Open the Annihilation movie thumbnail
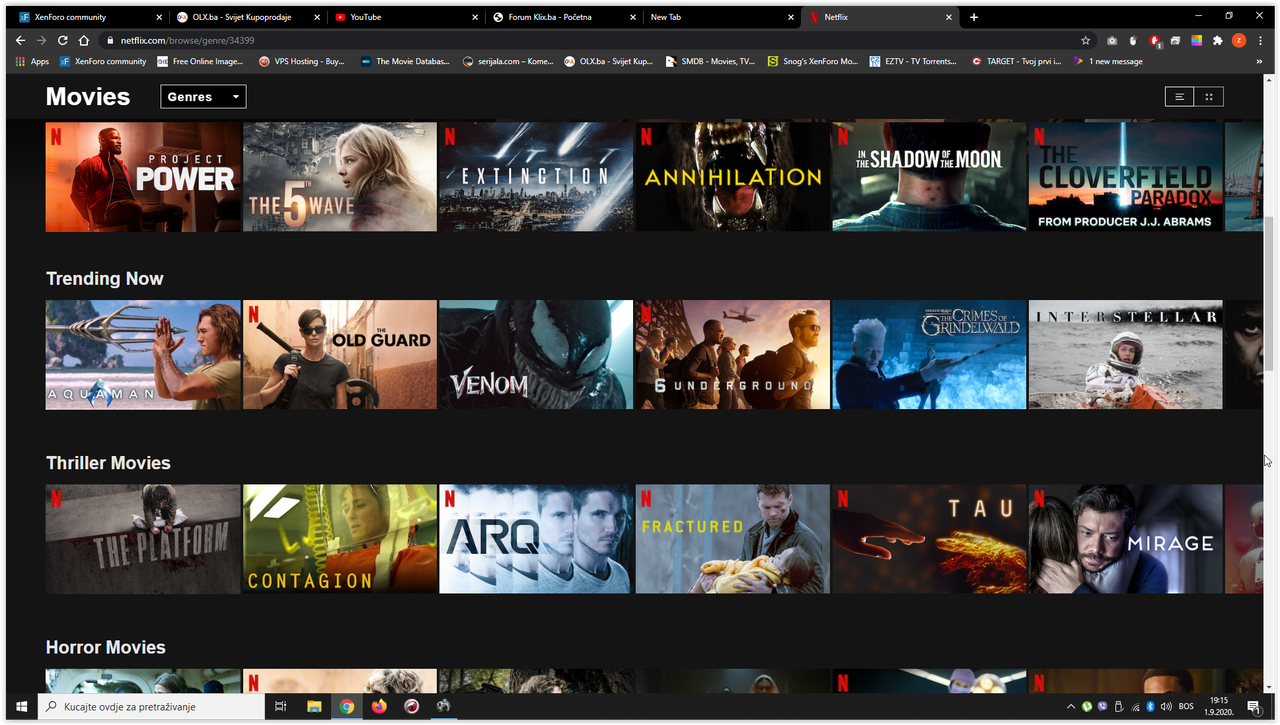This screenshot has height=725, width=1280. 733,177
